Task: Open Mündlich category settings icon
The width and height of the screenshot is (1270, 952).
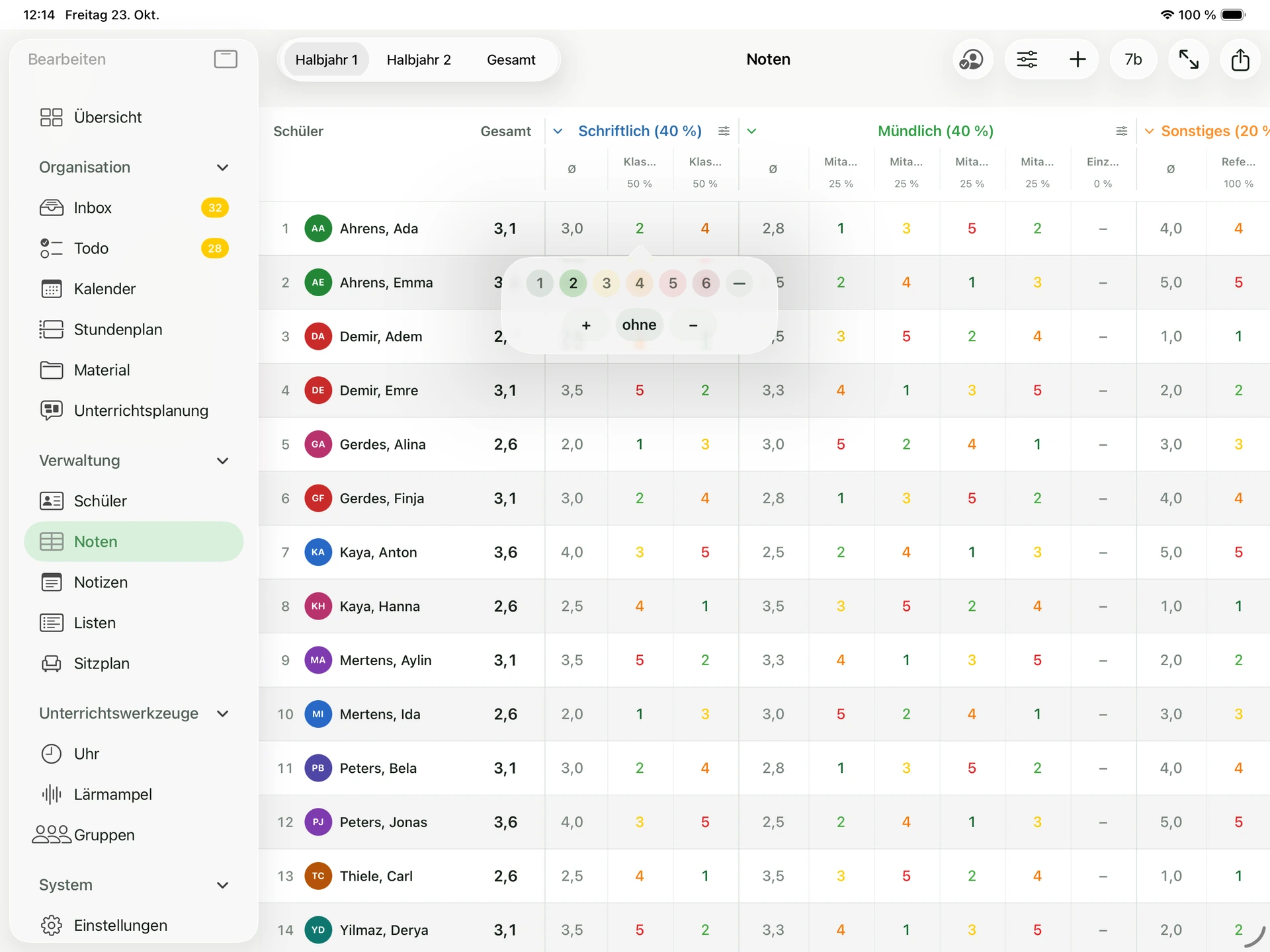Action: [x=1121, y=131]
